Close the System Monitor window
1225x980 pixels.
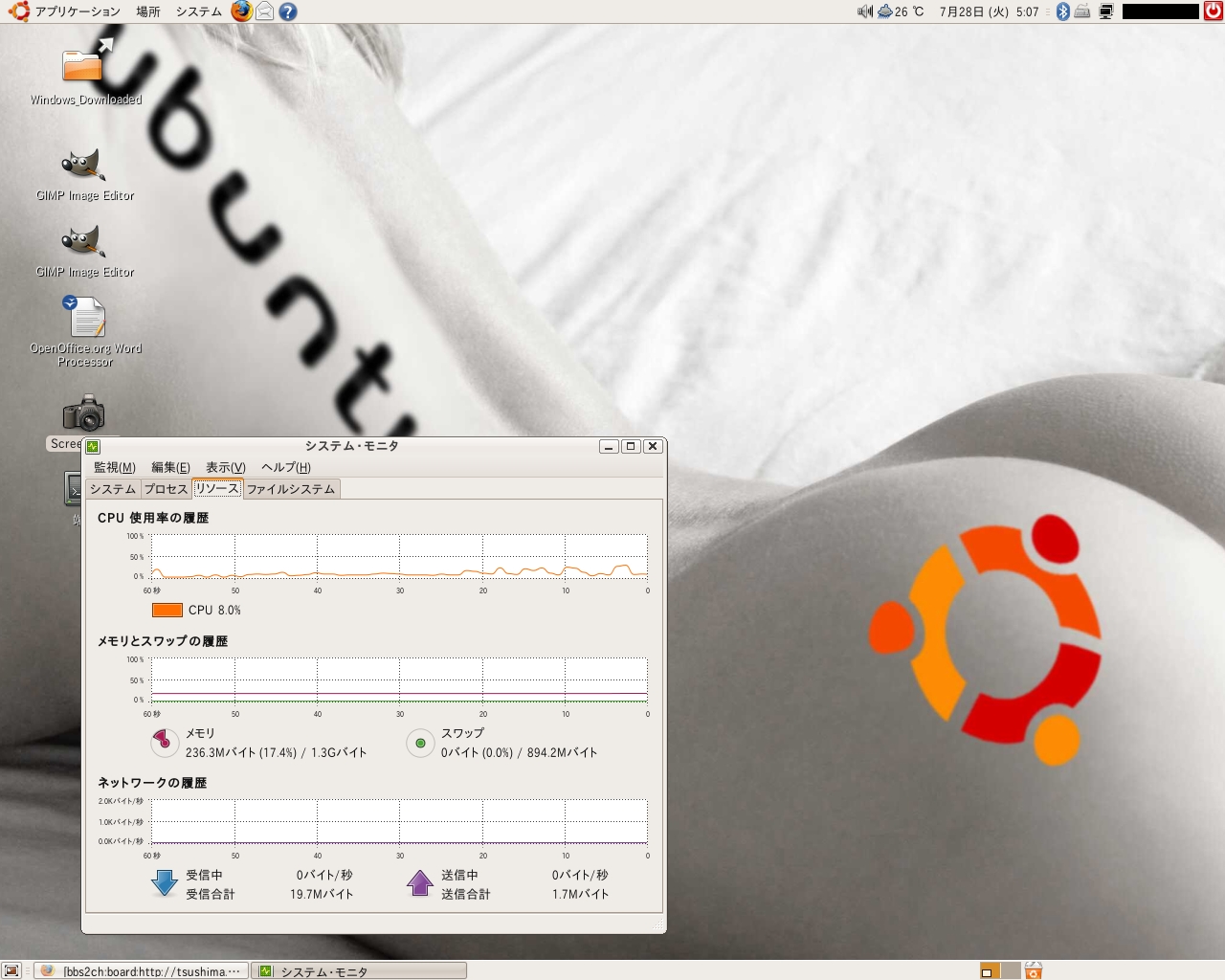(653, 446)
